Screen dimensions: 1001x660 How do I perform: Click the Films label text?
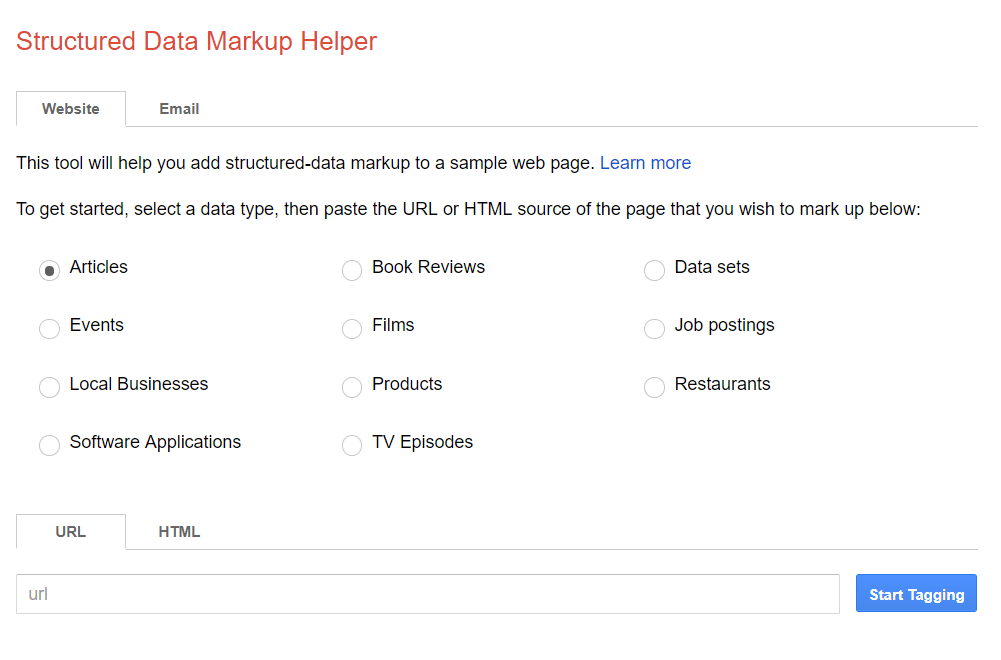pos(393,326)
